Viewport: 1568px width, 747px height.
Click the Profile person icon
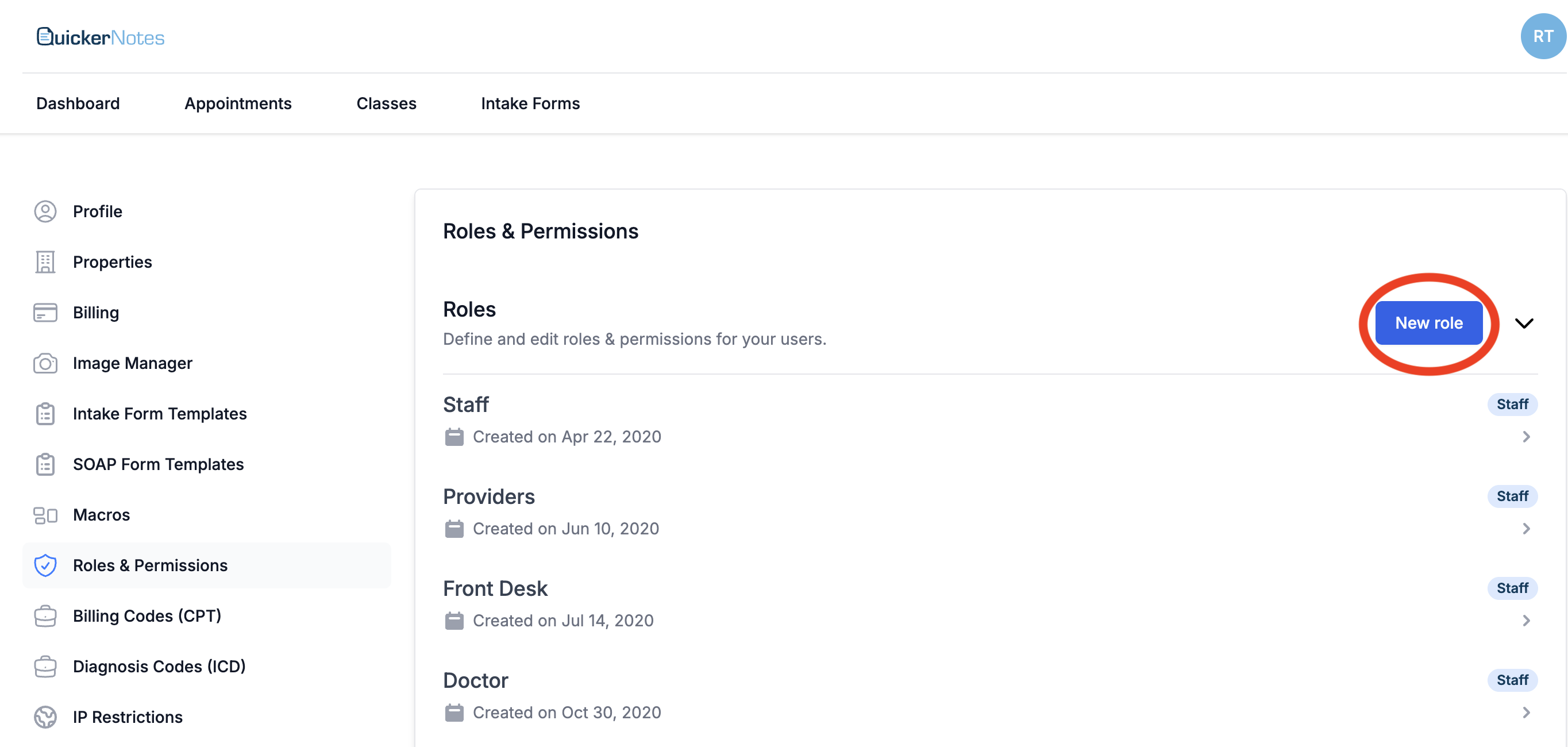tap(45, 211)
